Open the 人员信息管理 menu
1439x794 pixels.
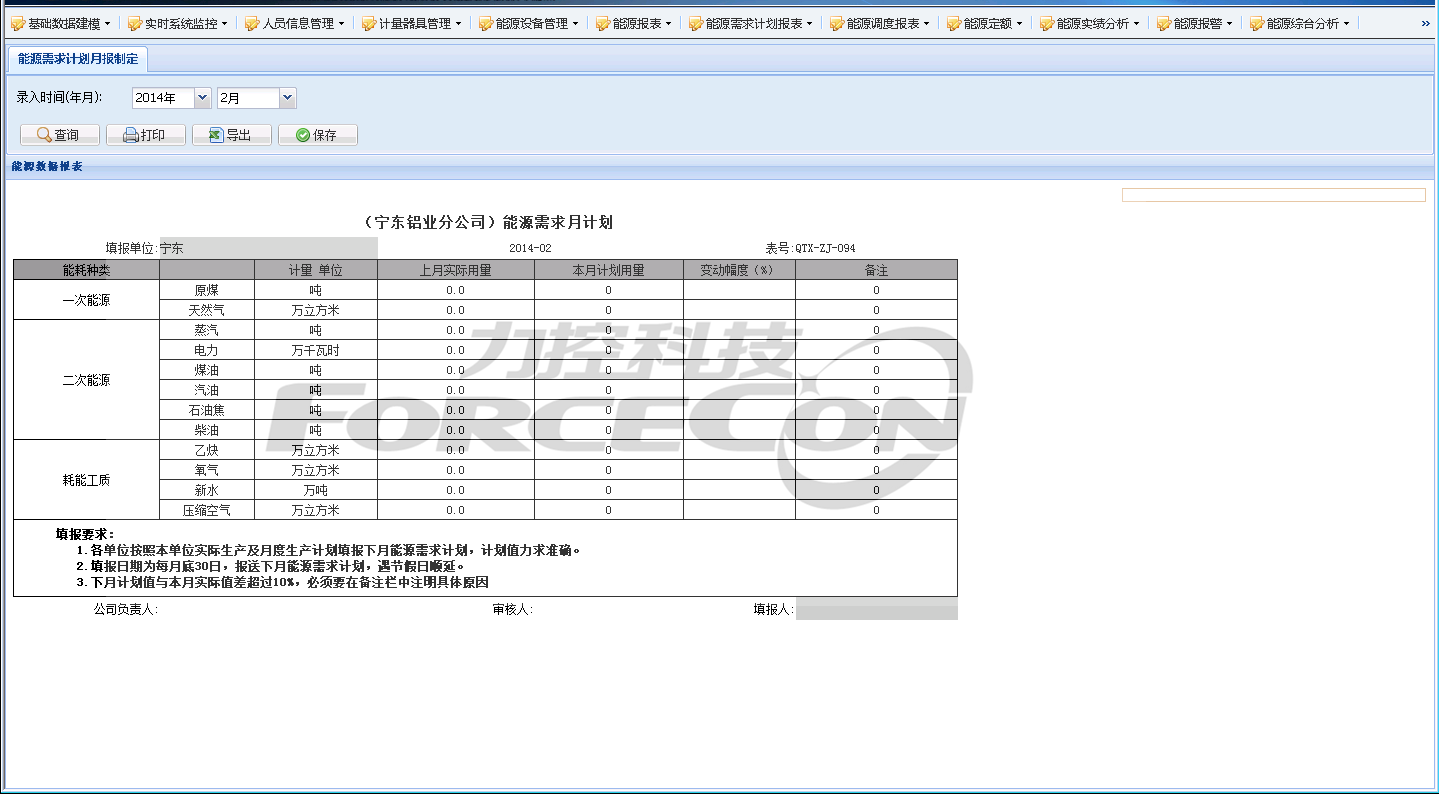click(x=296, y=23)
